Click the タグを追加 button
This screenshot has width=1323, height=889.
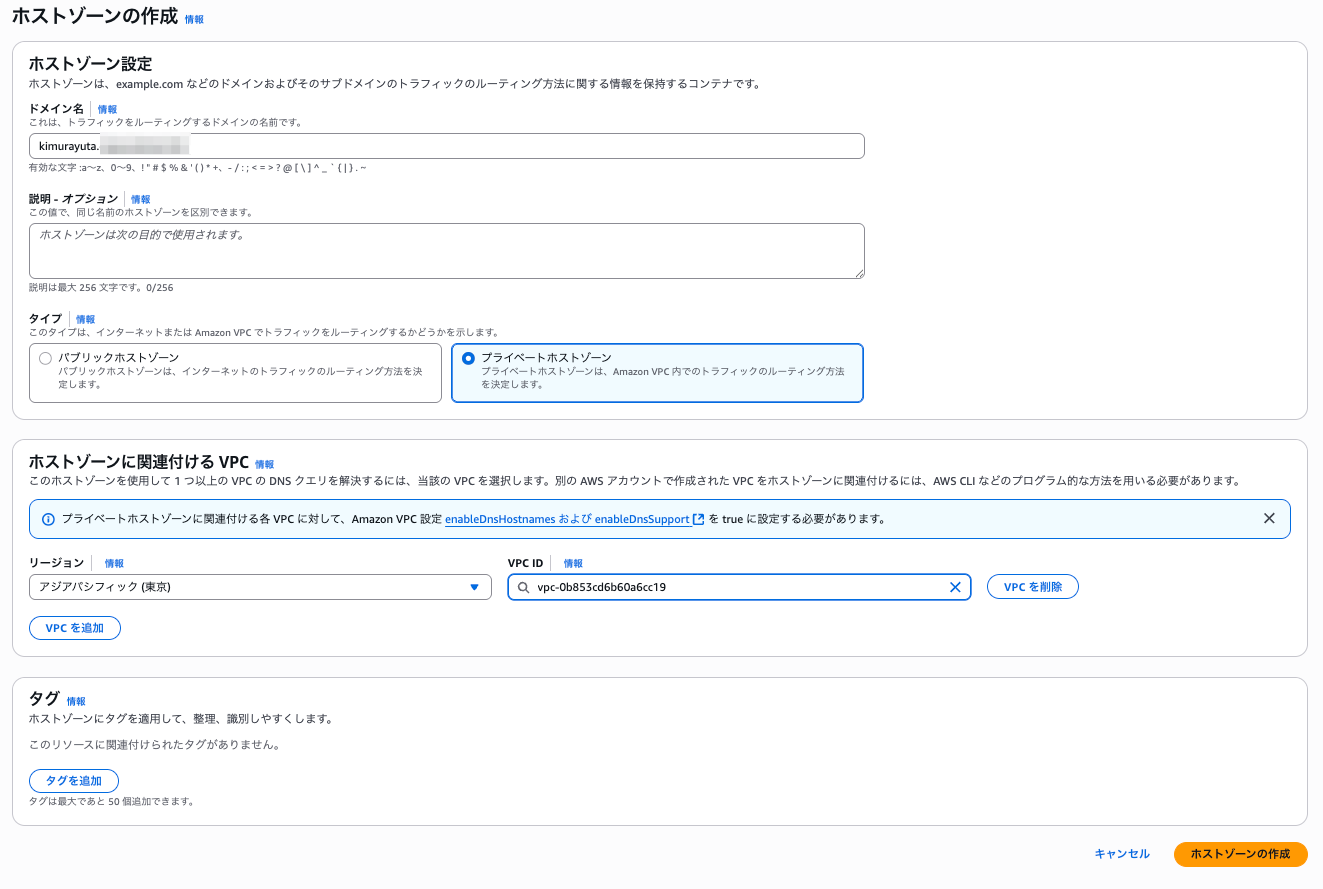tap(74, 781)
